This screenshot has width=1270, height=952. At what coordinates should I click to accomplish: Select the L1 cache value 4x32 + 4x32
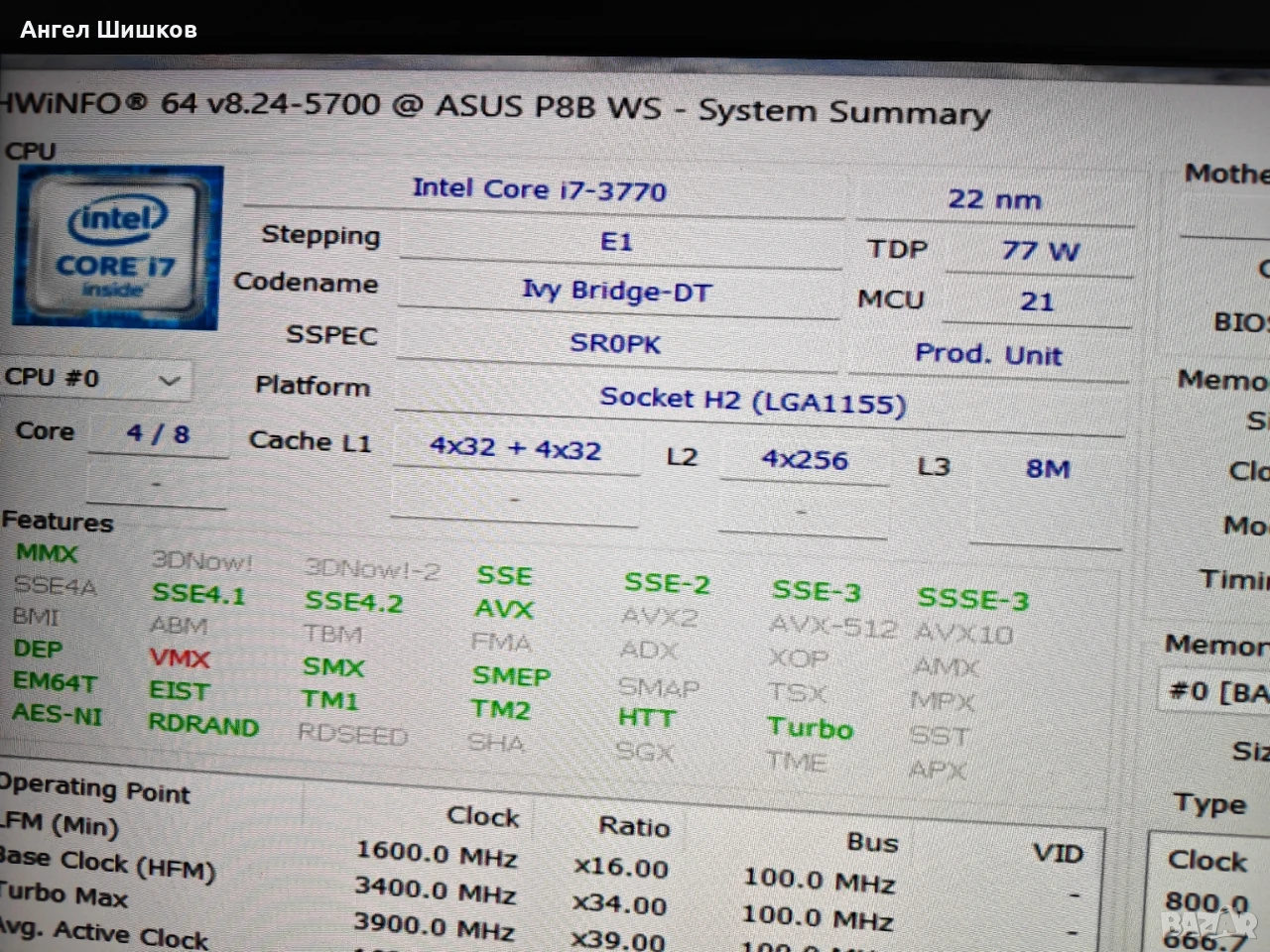point(515,448)
